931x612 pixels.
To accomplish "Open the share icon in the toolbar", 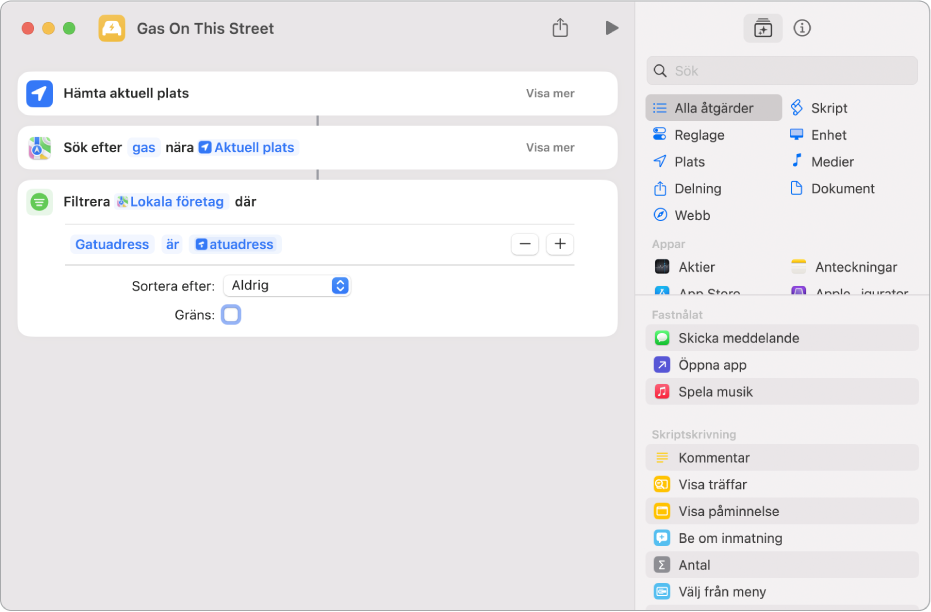I will (560, 28).
